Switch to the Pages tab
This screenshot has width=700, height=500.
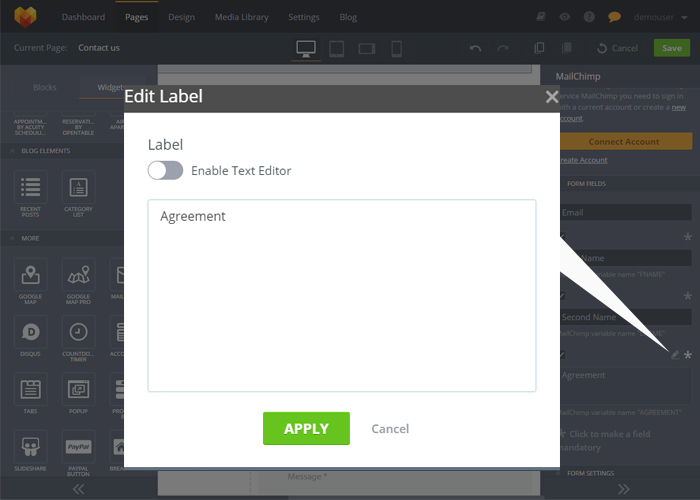136,17
